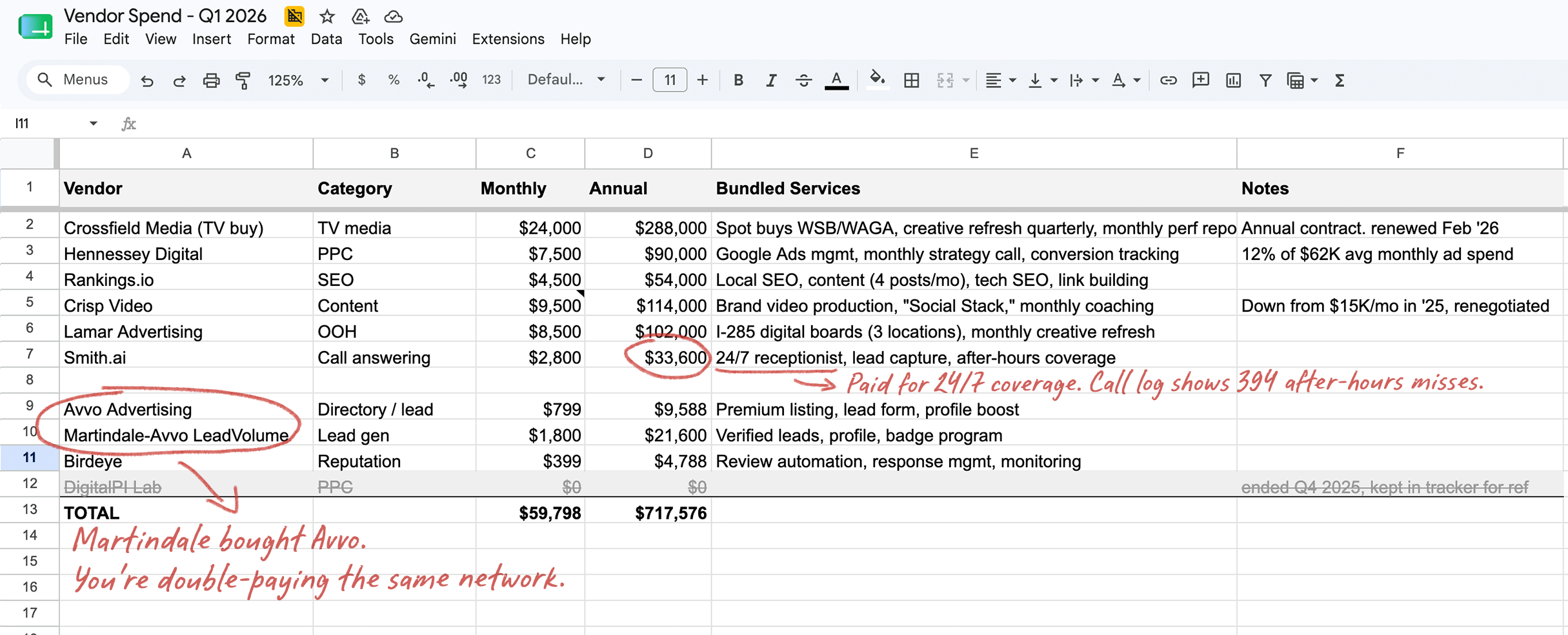Open the Format menu
The width and height of the screenshot is (1568, 635).
point(271,39)
